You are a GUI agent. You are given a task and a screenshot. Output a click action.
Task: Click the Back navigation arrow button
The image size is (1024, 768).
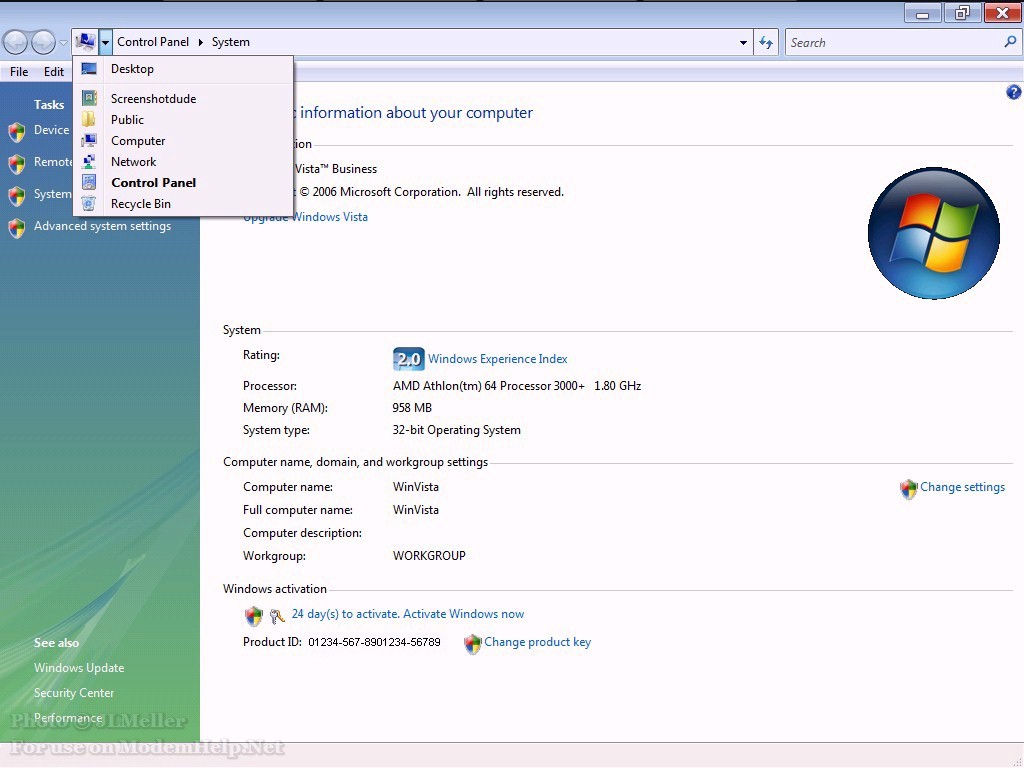click(x=16, y=43)
